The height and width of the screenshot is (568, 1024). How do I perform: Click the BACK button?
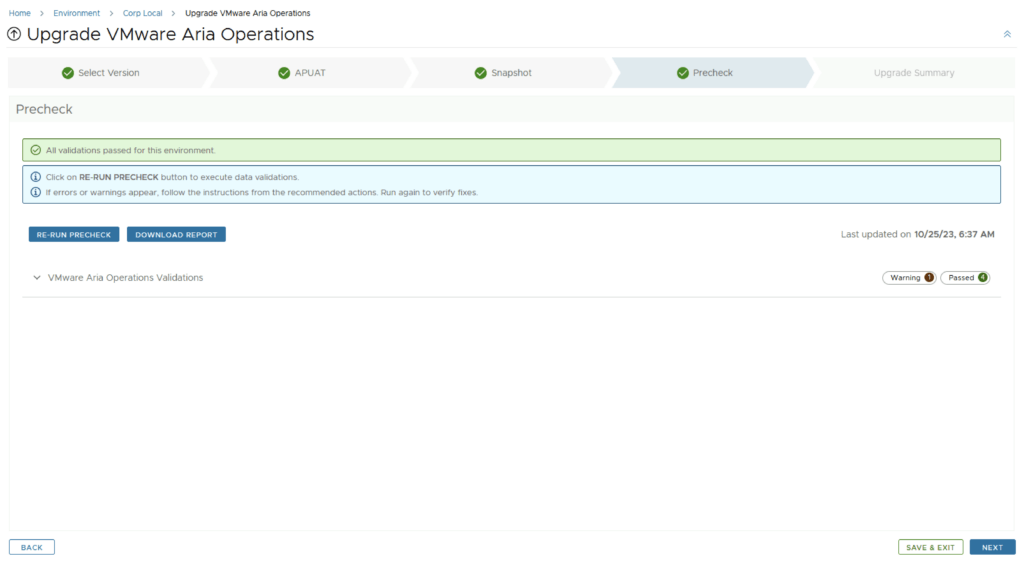31,547
